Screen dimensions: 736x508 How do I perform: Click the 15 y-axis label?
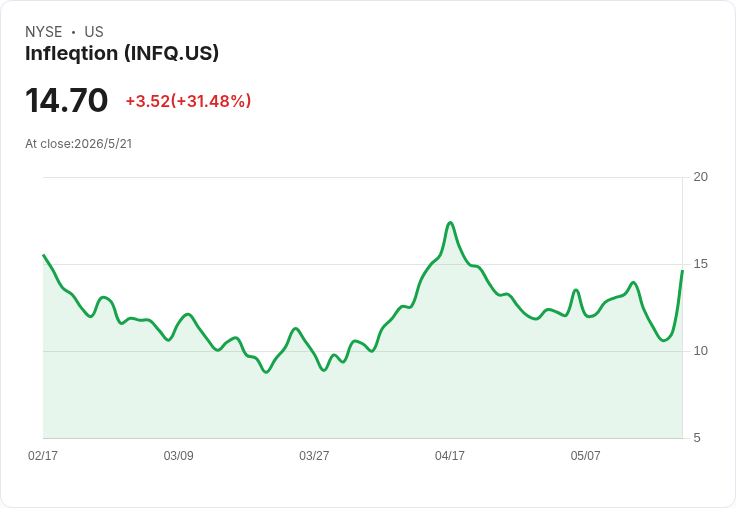pyautogui.click(x=700, y=264)
